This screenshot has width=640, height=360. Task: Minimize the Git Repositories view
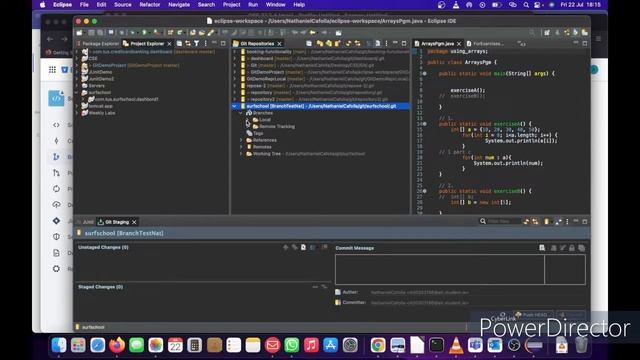pos(395,43)
